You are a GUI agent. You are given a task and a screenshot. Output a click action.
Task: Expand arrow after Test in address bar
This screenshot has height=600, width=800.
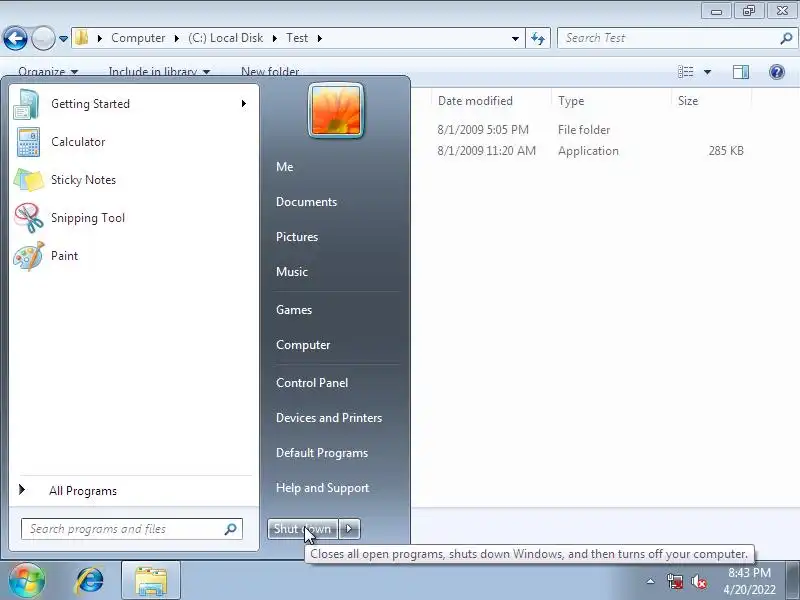pos(320,38)
